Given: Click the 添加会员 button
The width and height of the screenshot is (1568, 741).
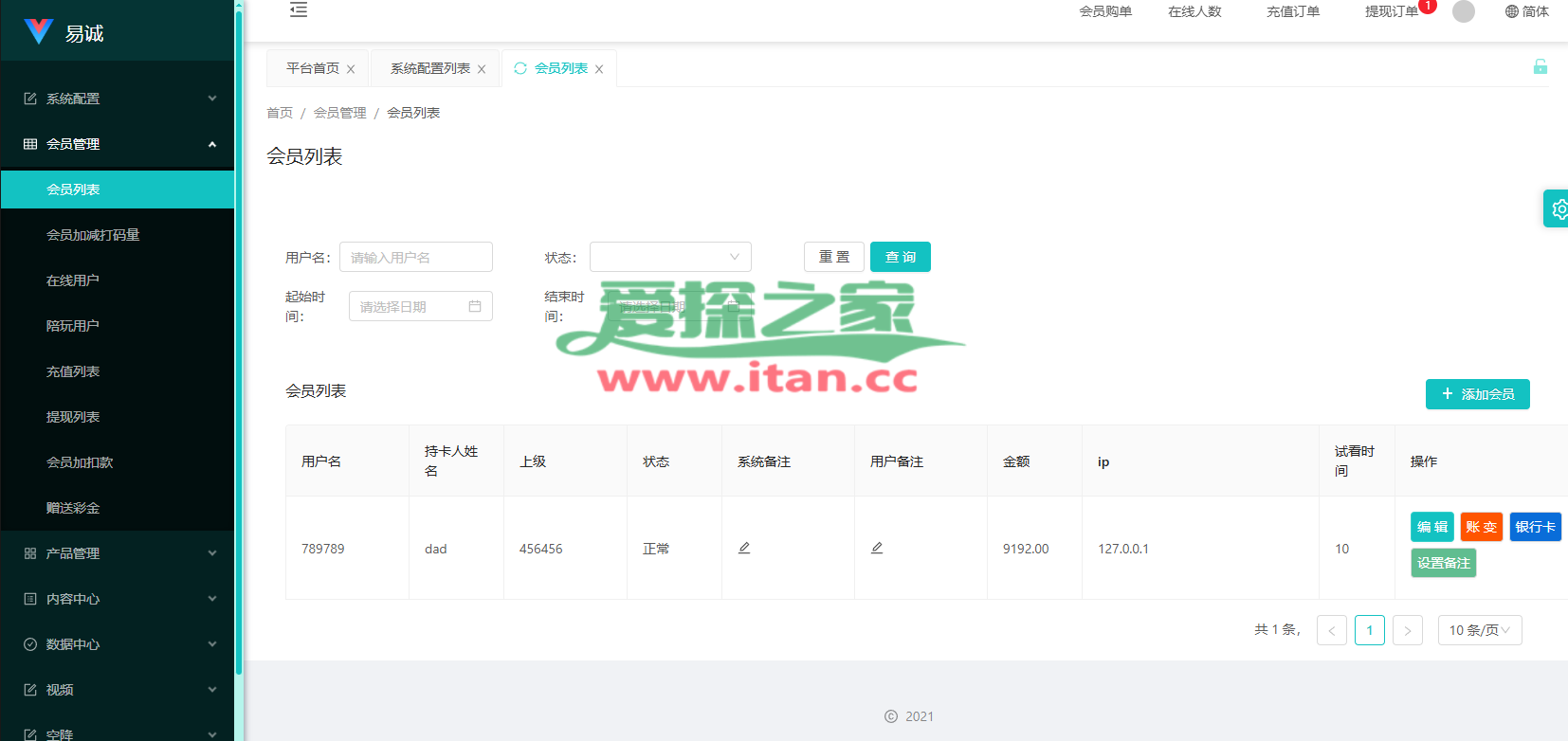Looking at the screenshot, I should pyautogui.click(x=1477, y=394).
